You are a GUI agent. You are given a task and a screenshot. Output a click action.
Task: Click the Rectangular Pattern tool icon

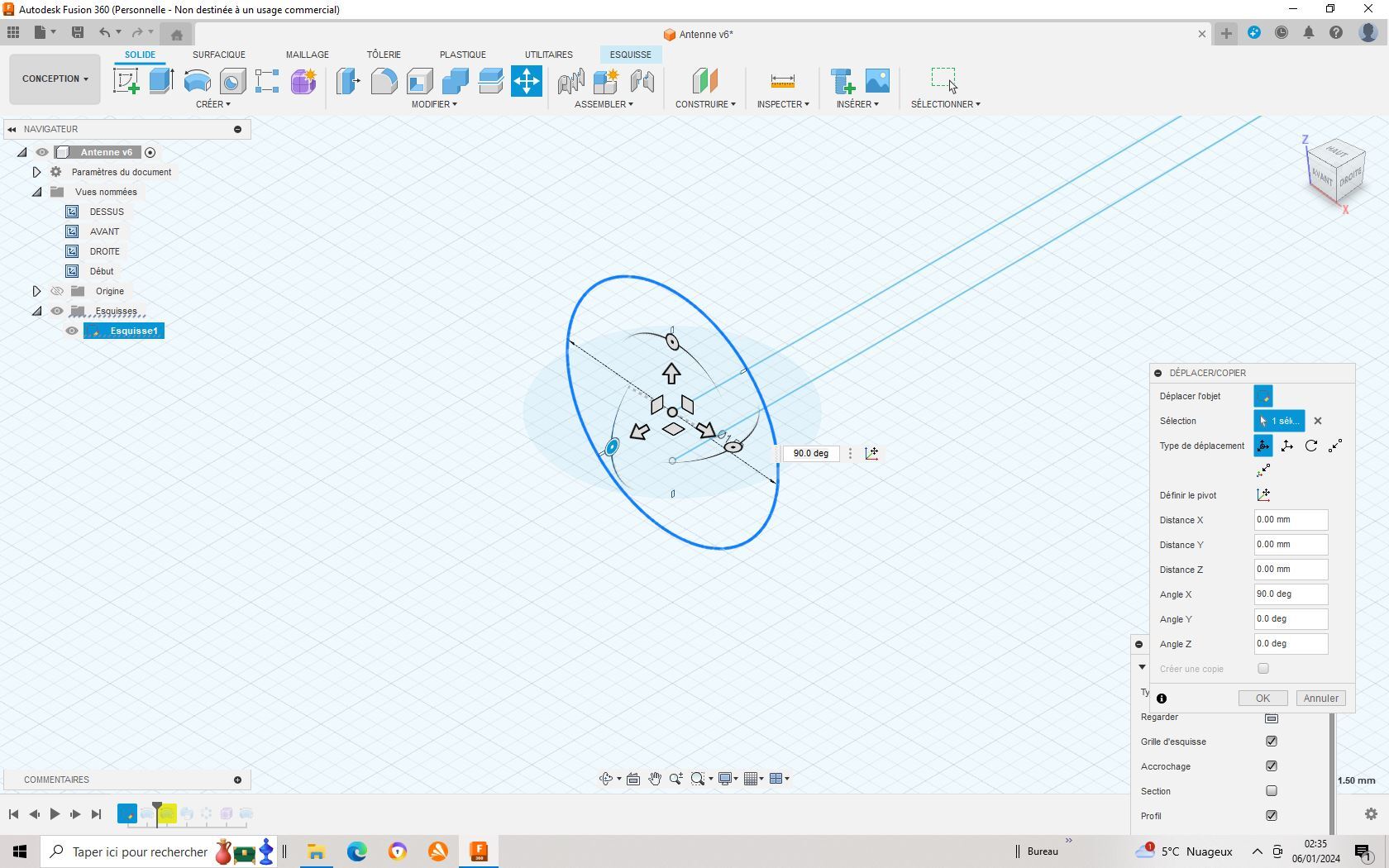point(267,81)
